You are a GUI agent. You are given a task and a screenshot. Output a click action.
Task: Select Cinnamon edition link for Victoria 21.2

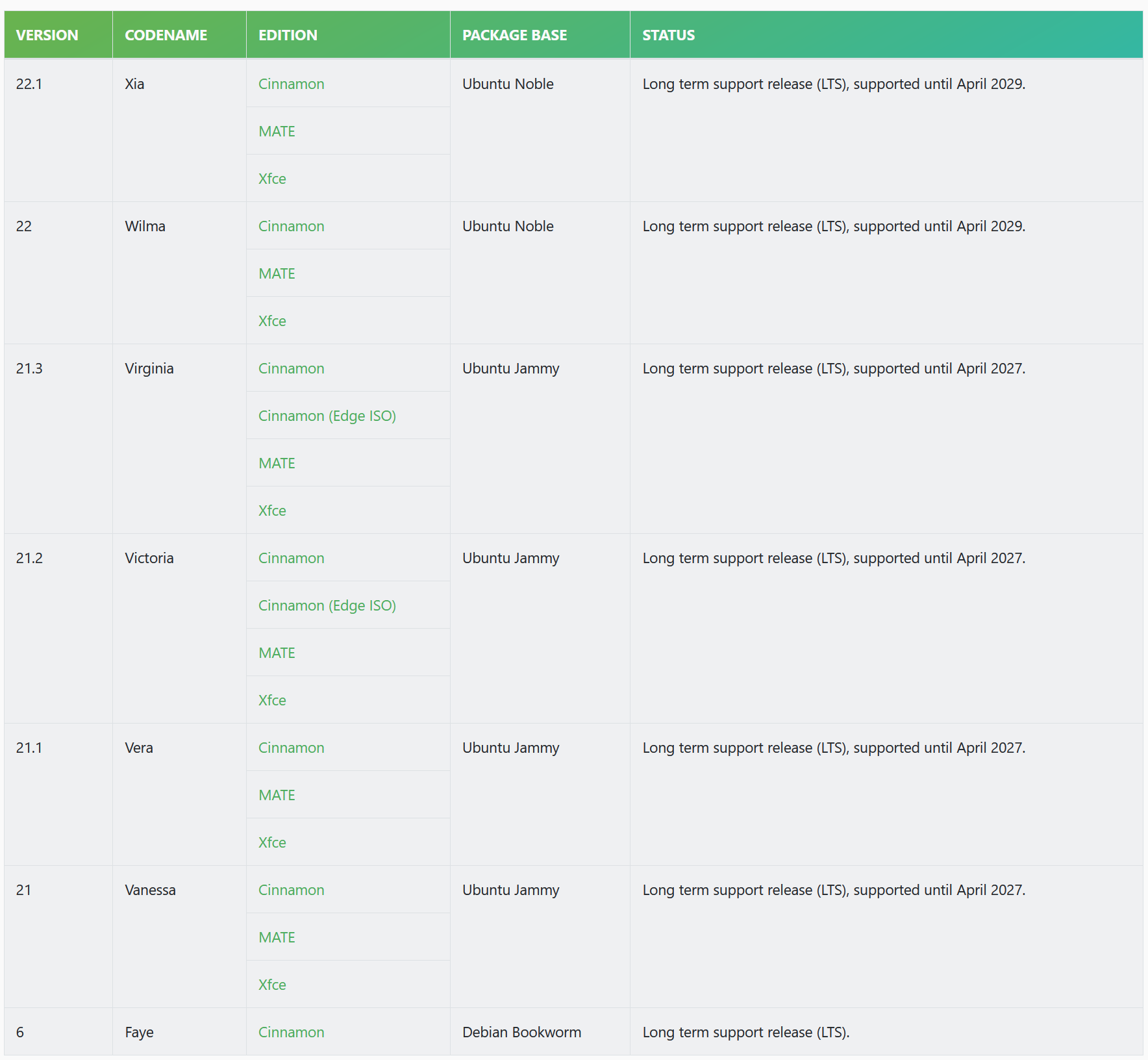point(291,558)
